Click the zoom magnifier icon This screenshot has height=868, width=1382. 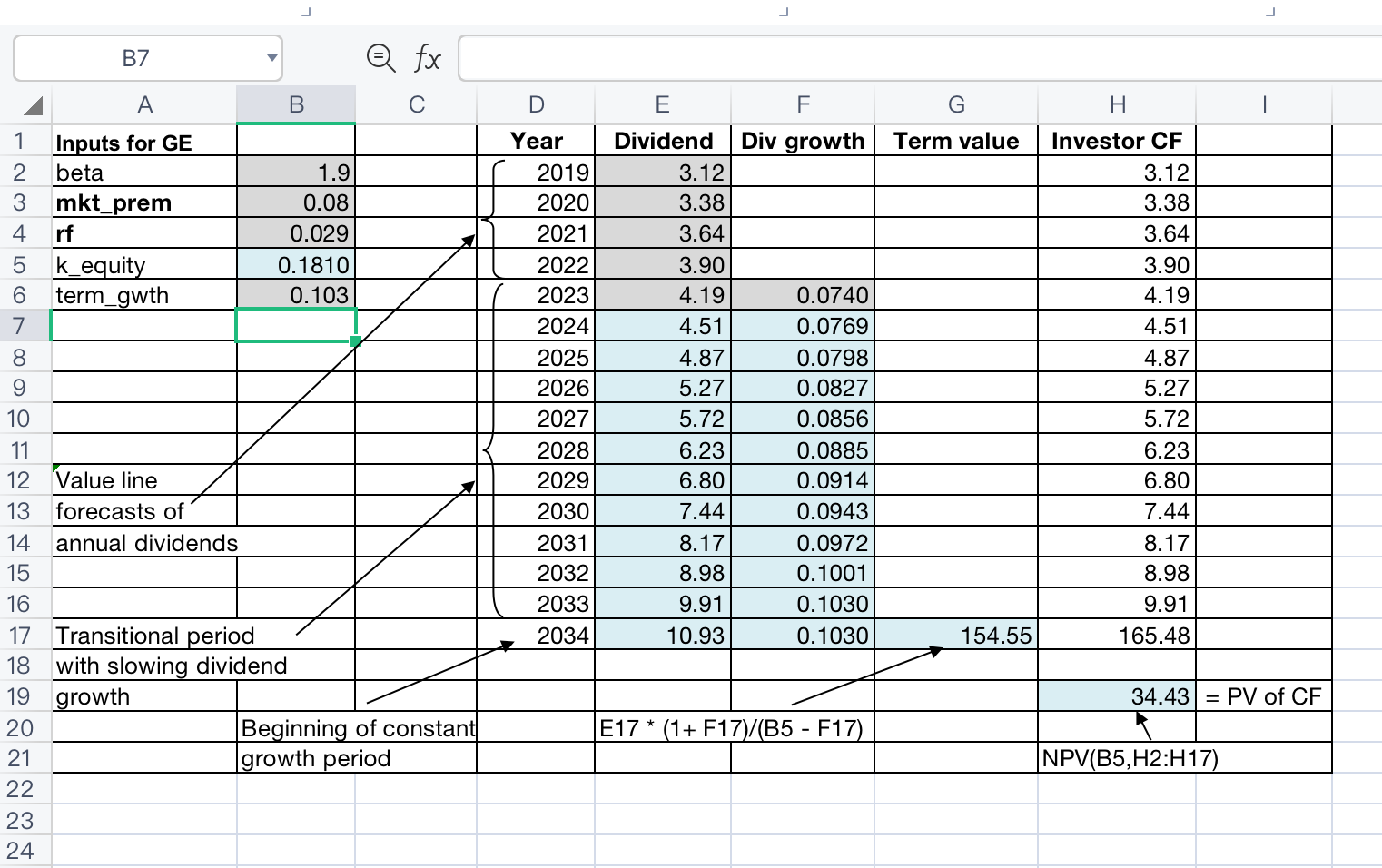click(x=380, y=58)
